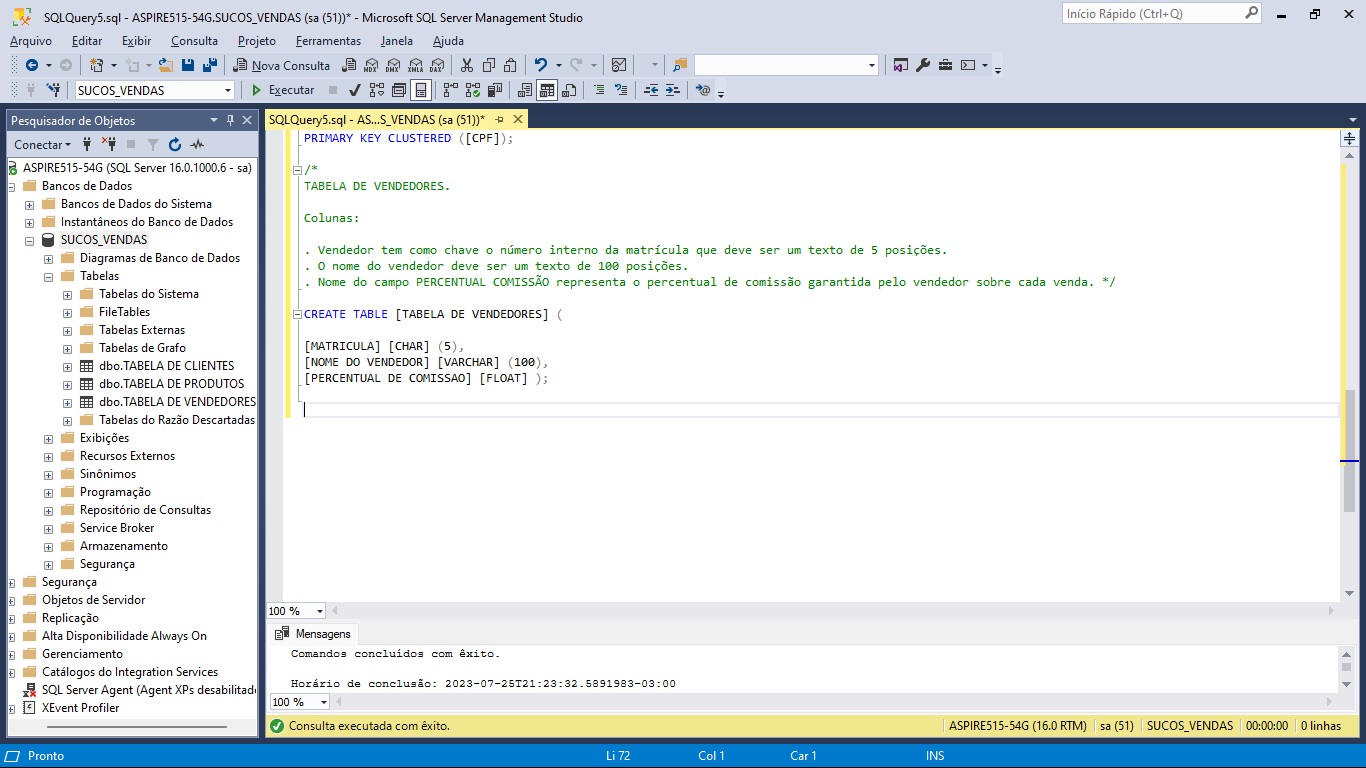1366x768 pixels.
Task: Click the Nova Consulta button
Action: pos(281,65)
